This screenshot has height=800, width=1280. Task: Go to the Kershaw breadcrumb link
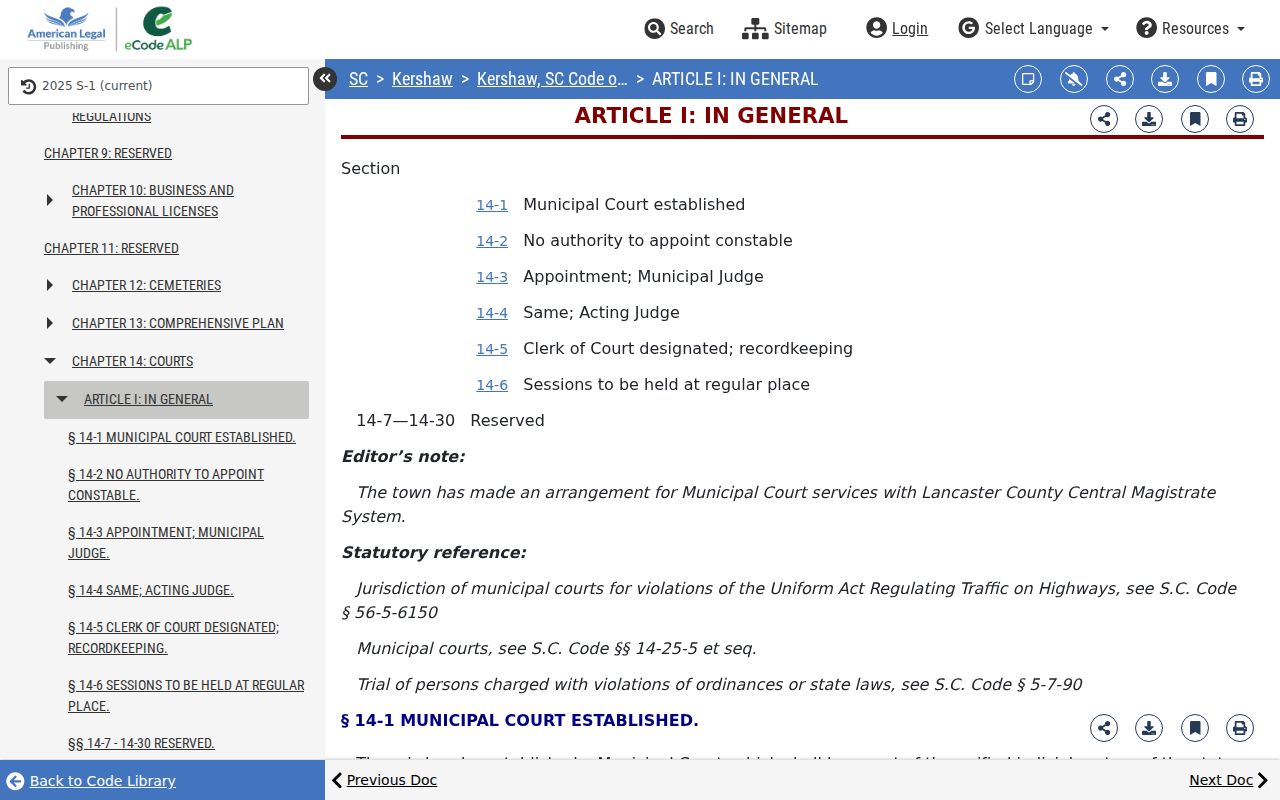[x=422, y=79]
